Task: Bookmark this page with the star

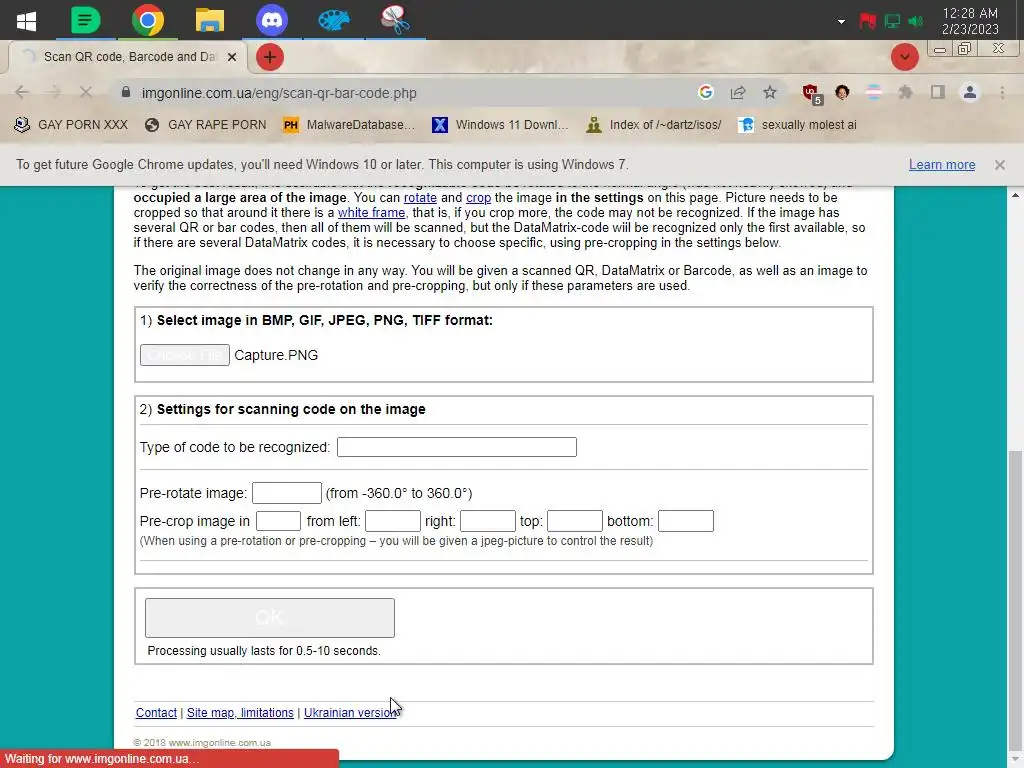Action: [x=770, y=93]
